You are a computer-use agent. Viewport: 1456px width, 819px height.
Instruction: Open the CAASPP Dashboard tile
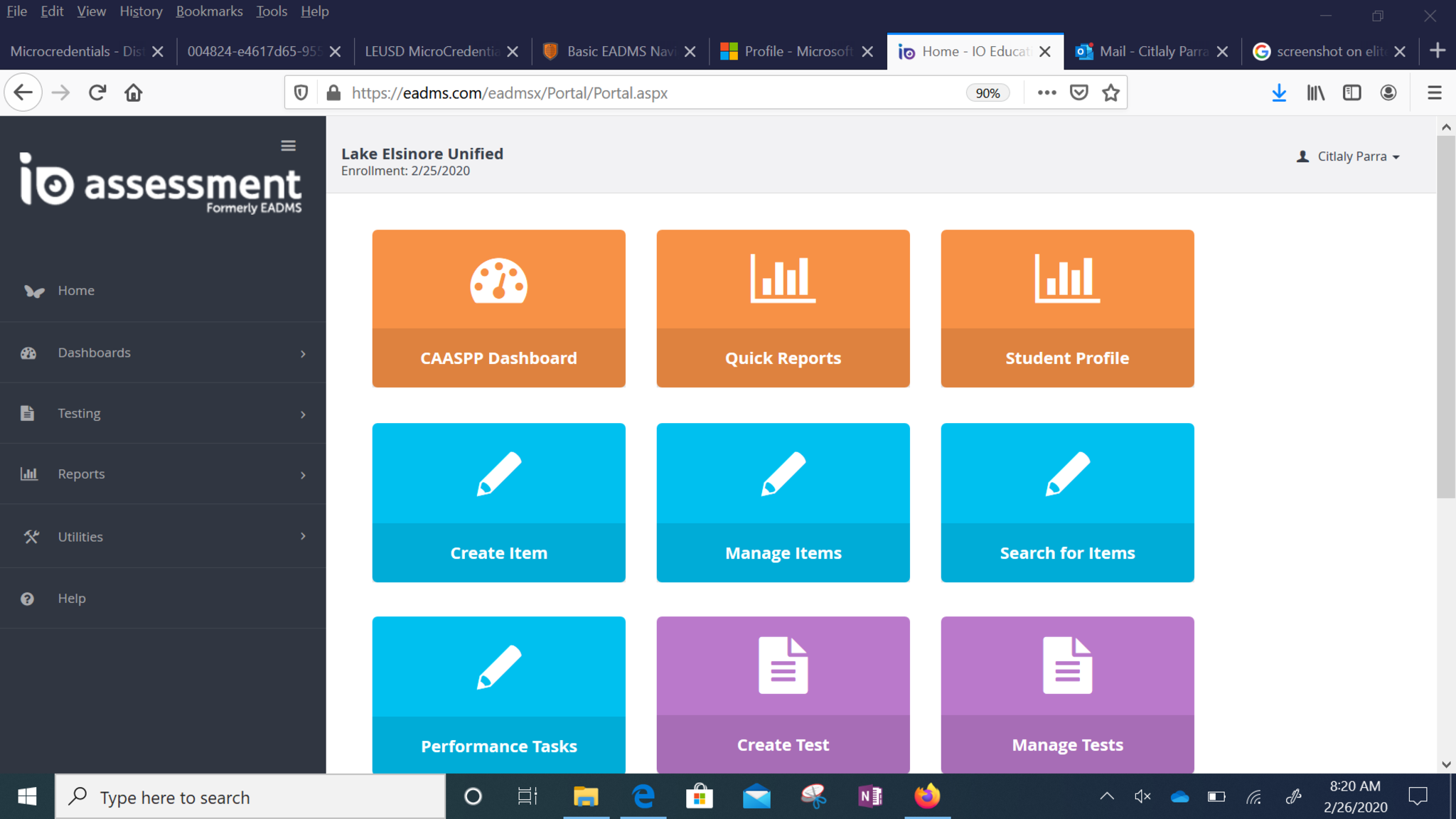(x=498, y=308)
